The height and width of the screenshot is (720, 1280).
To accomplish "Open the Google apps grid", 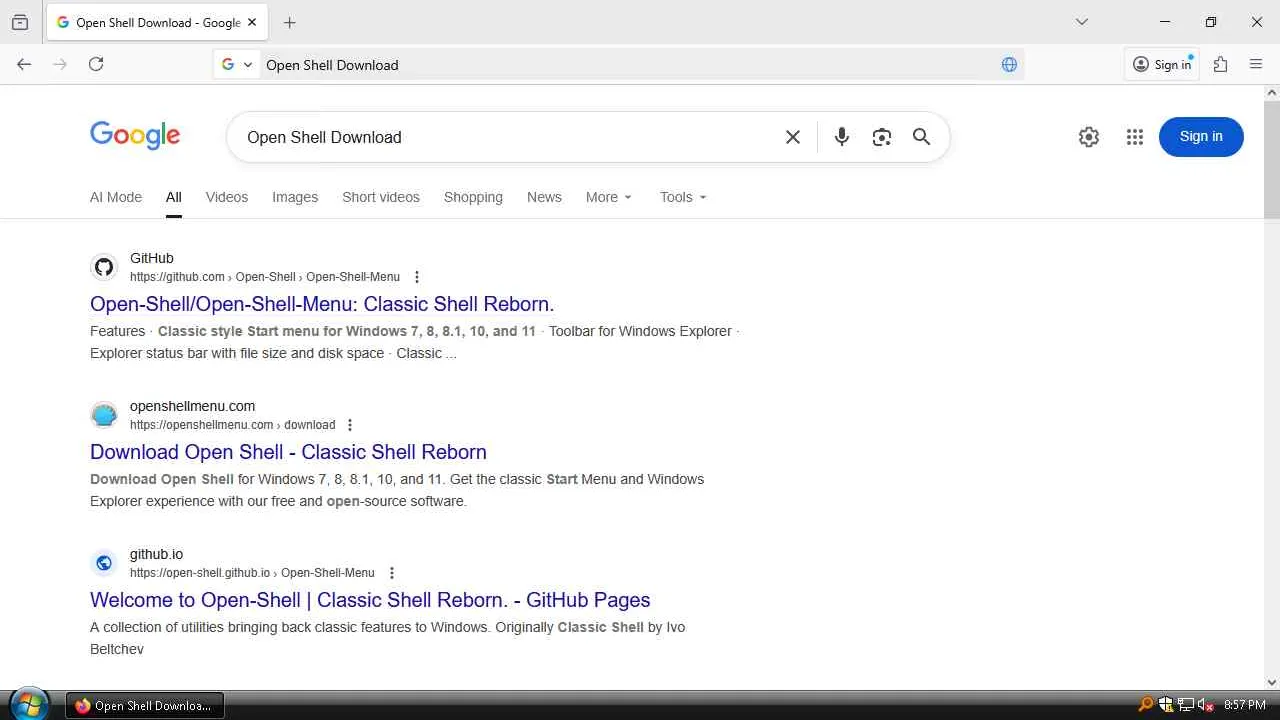I will click(x=1134, y=137).
